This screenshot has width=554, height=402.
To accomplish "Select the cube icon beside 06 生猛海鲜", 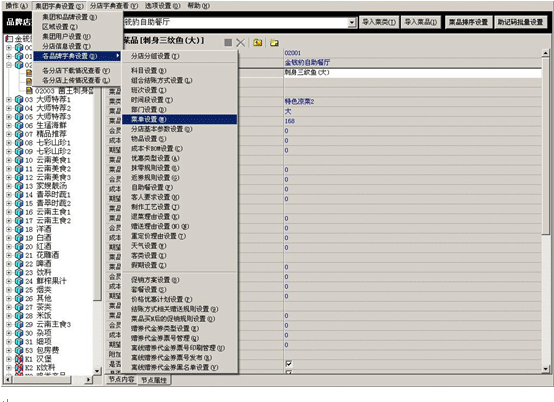I will [19, 125].
